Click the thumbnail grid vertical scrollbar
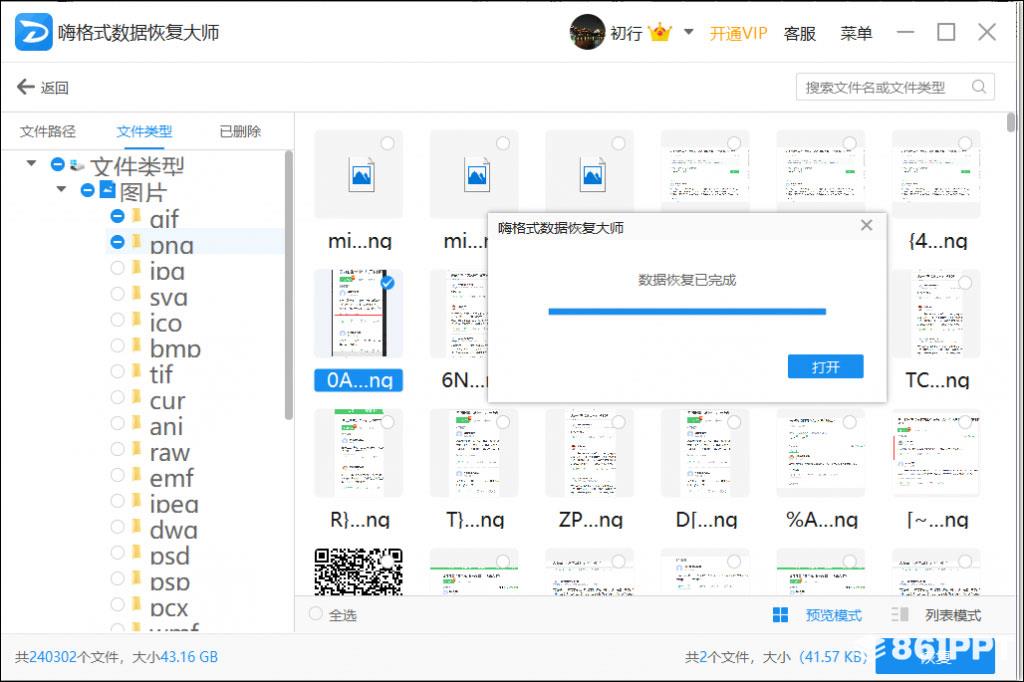1024x682 pixels. click(1011, 122)
